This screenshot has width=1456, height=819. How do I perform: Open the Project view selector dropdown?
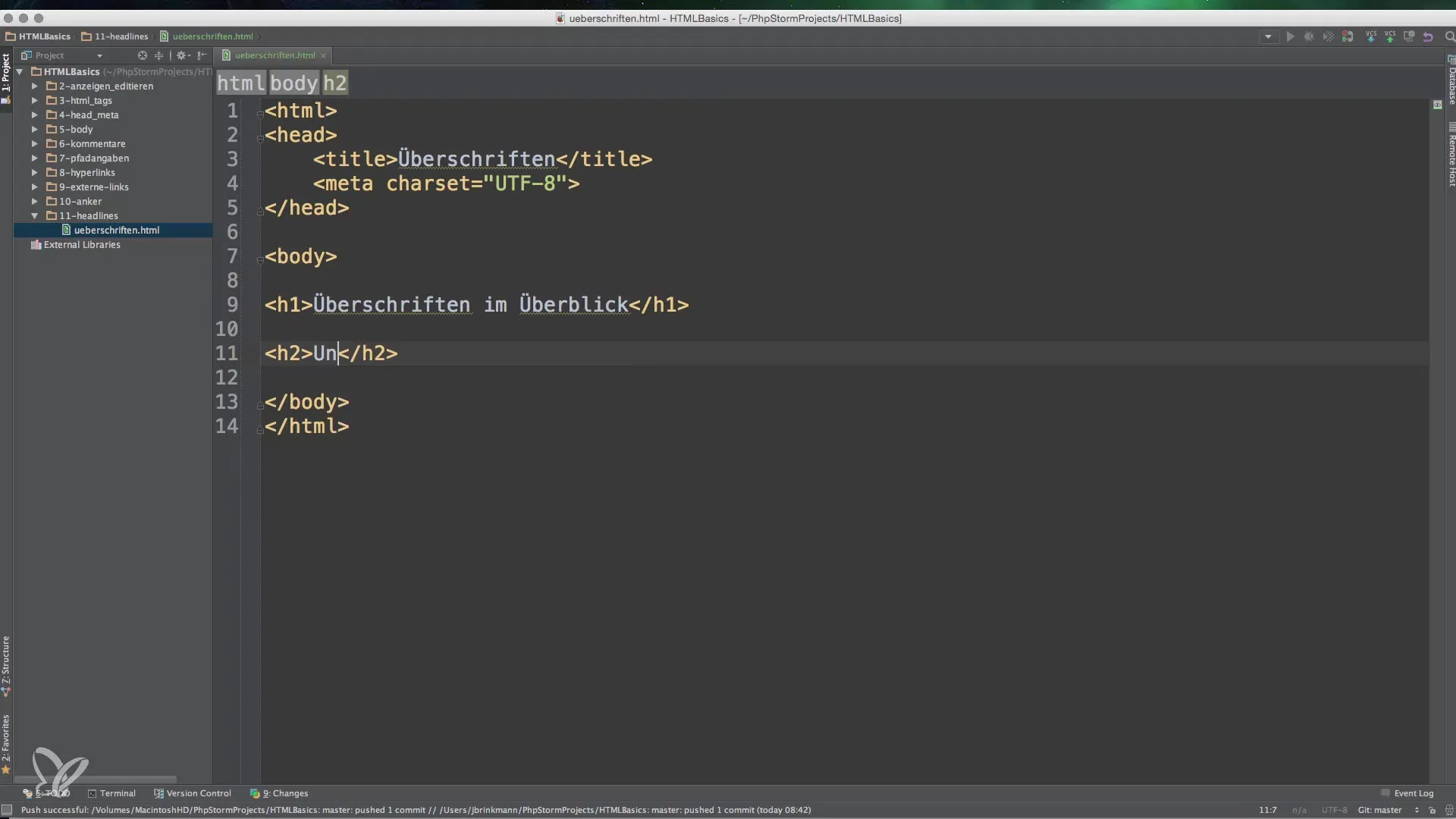coord(62,55)
